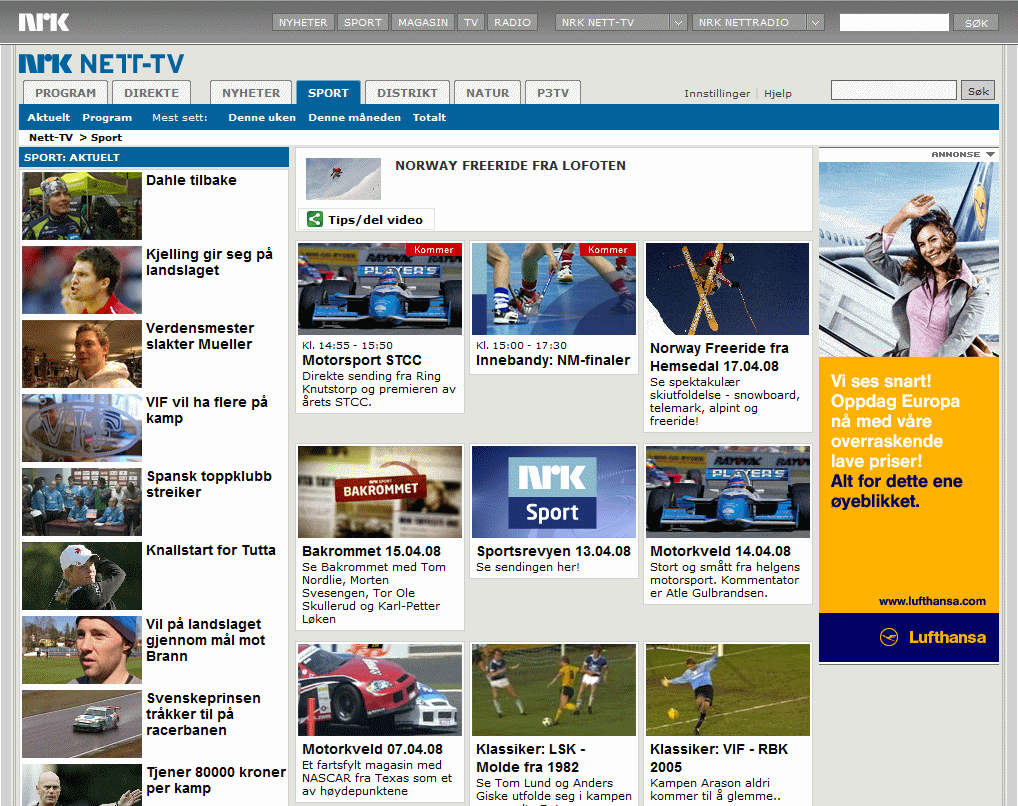This screenshot has height=806, width=1018.
Task: Click the Sport: Aktuelt sidebar header
Action: click(154, 157)
